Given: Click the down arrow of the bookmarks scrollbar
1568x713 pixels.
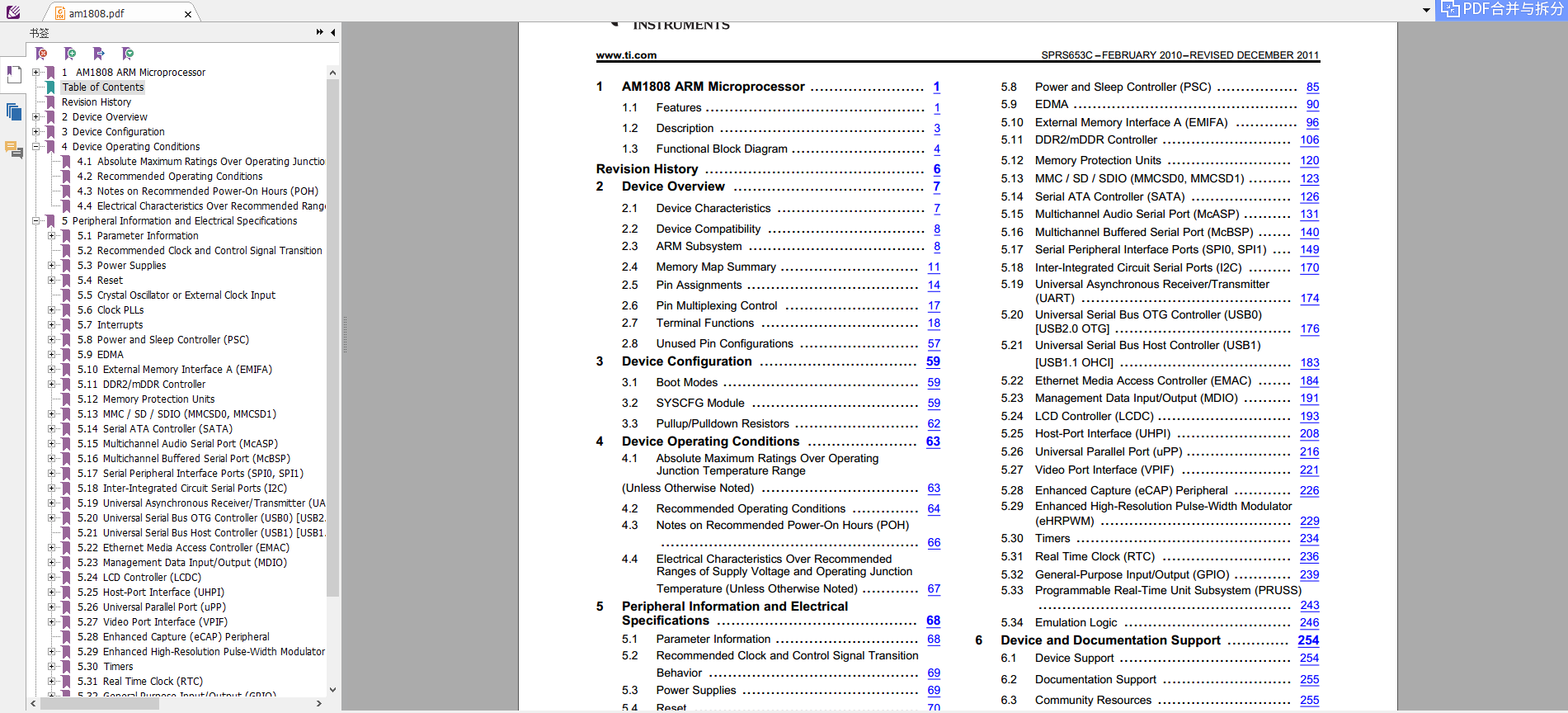Looking at the screenshot, I should point(332,690).
